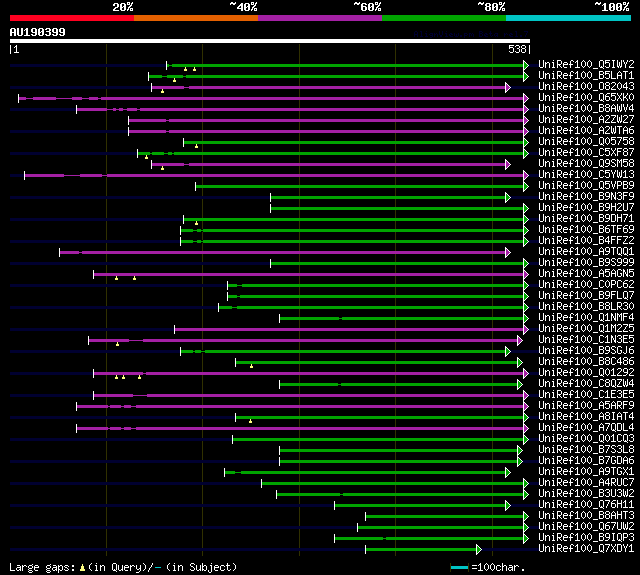This screenshot has width=640, height=575.
Task: Click the cyan ~100% legend segment
Action: (x=569, y=18)
